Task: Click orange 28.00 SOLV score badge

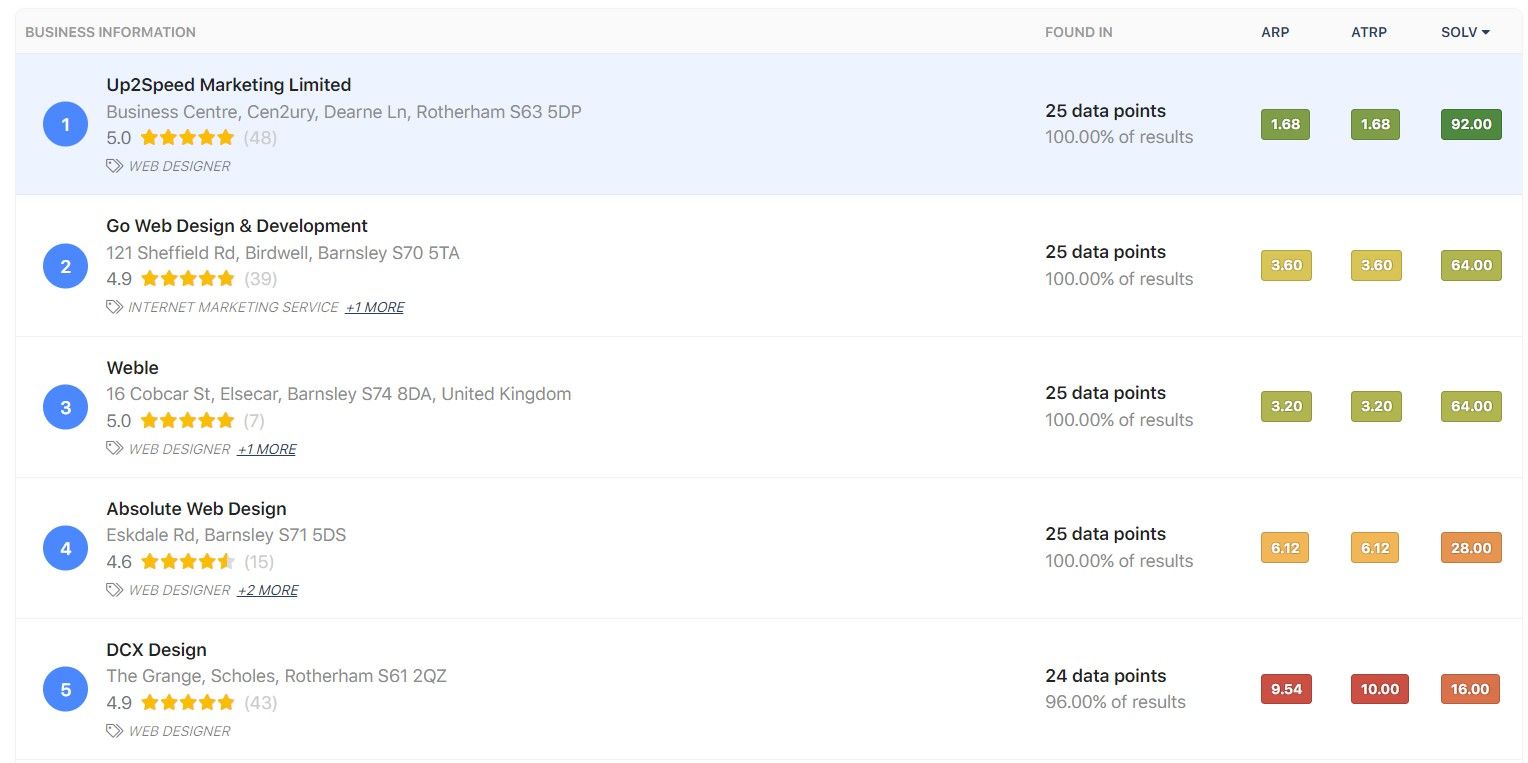Action: pyautogui.click(x=1471, y=548)
